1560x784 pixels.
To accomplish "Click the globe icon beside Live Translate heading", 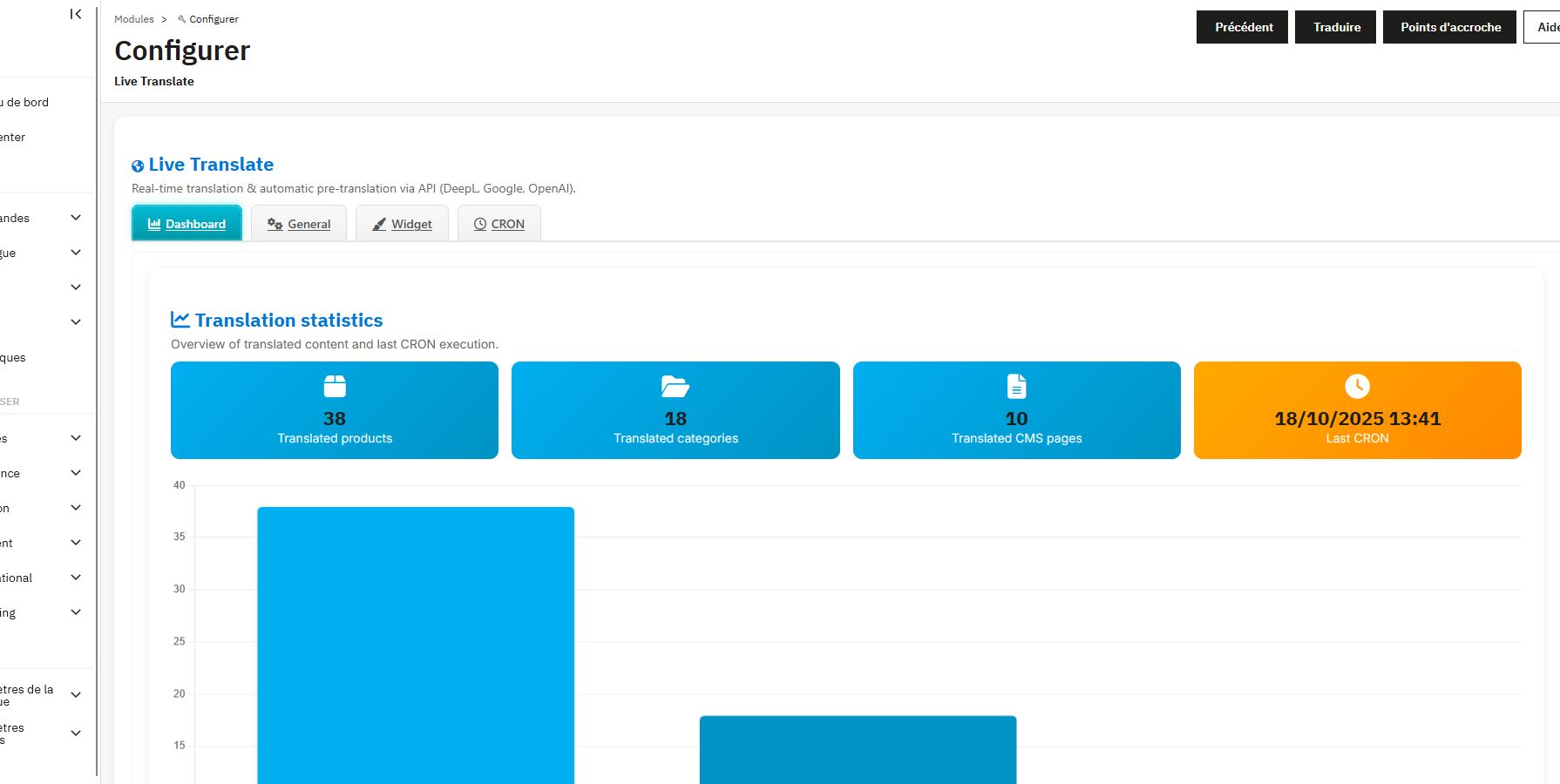I will click(138, 166).
